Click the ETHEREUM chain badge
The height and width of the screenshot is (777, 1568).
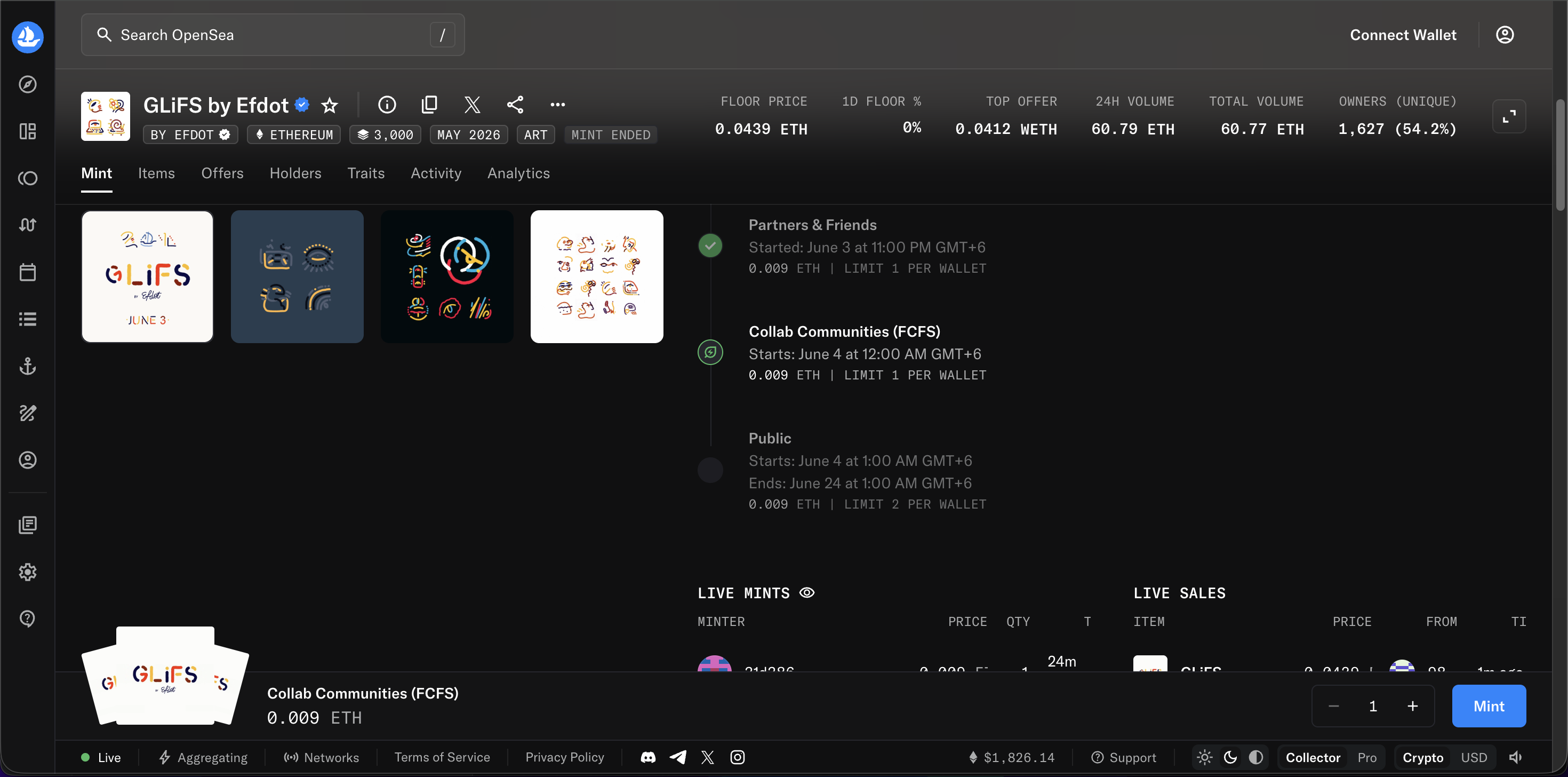[294, 134]
